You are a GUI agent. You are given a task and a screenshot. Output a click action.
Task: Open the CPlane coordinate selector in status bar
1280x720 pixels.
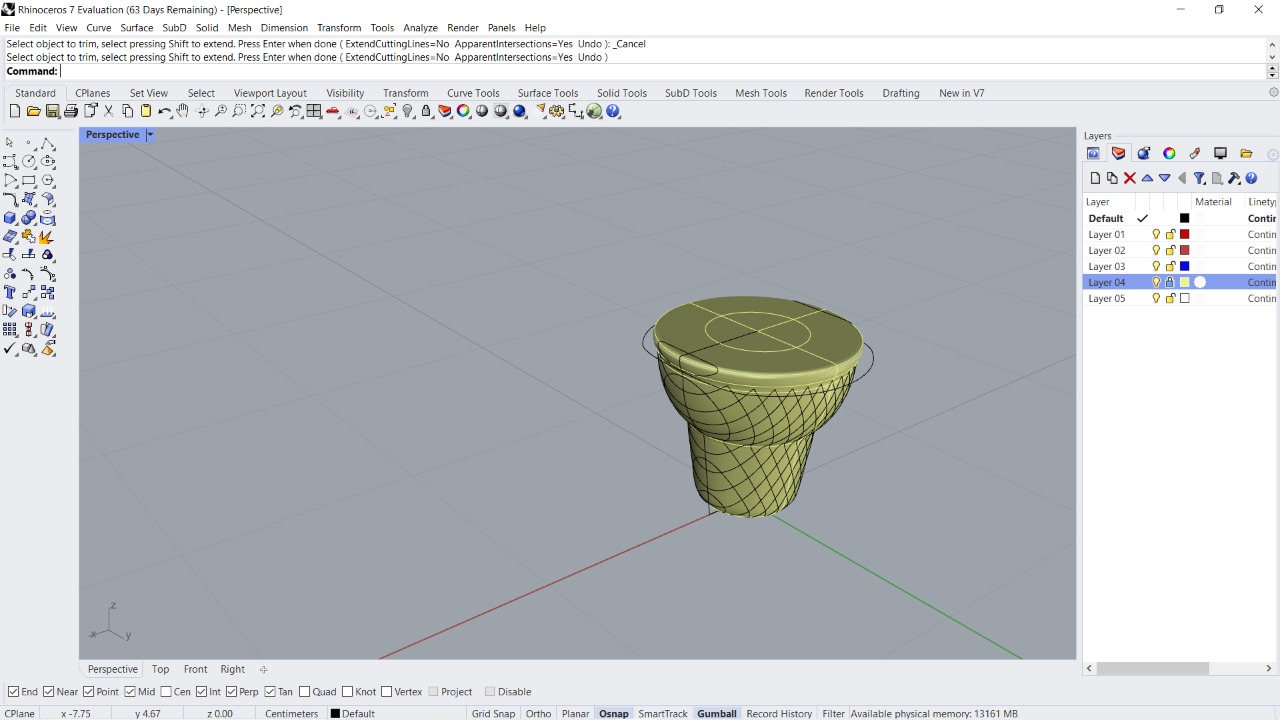pyautogui.click(x=20, y=713)
